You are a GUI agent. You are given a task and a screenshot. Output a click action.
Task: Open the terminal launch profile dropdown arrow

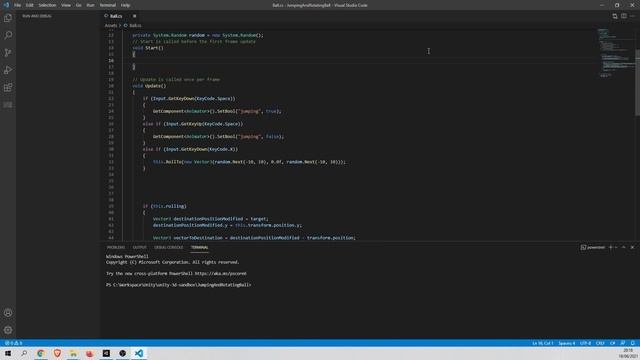point(616,247)
